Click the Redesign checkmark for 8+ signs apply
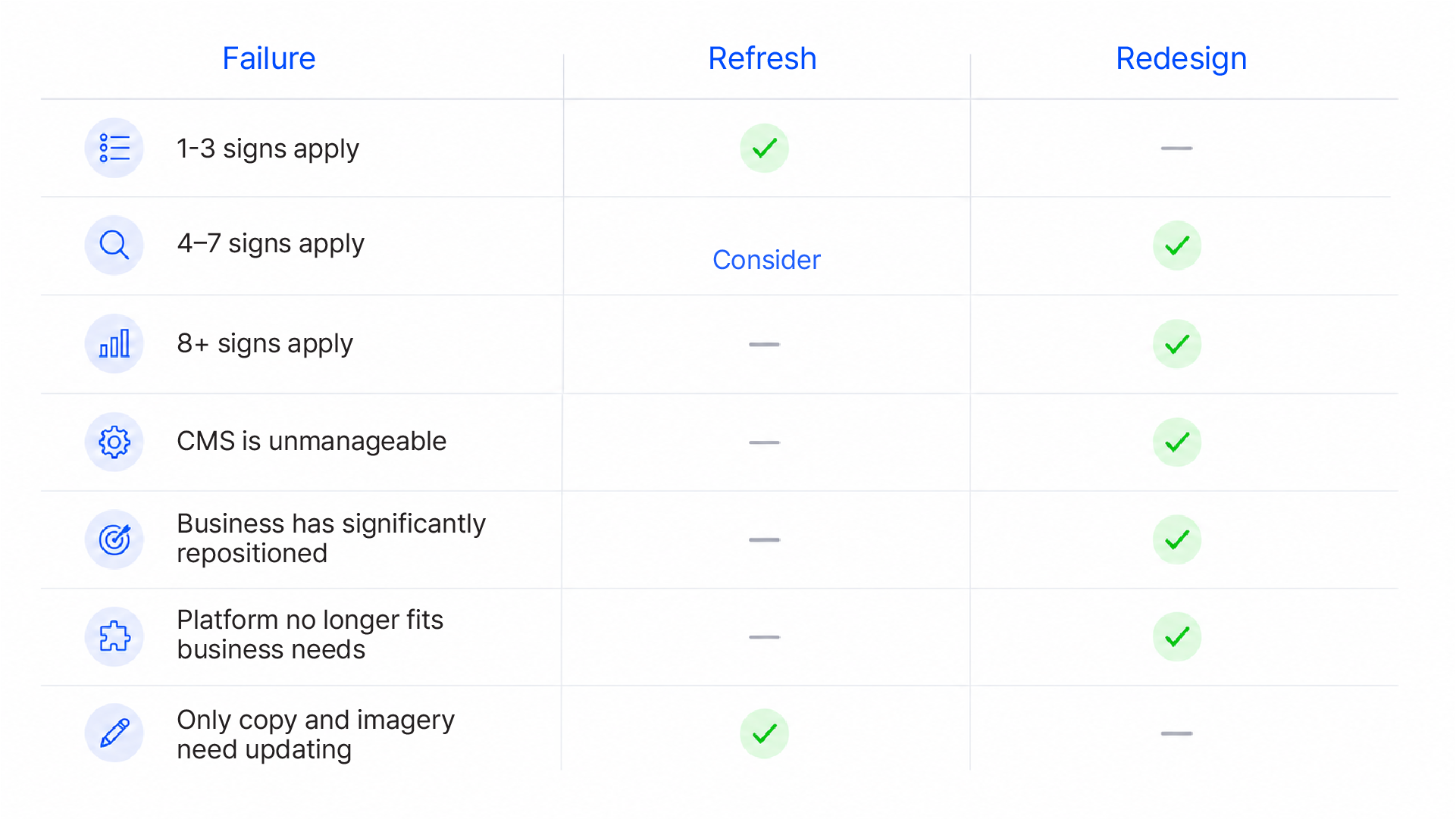This screenshot has width=1456, height=819. (x=1177, y=344)
